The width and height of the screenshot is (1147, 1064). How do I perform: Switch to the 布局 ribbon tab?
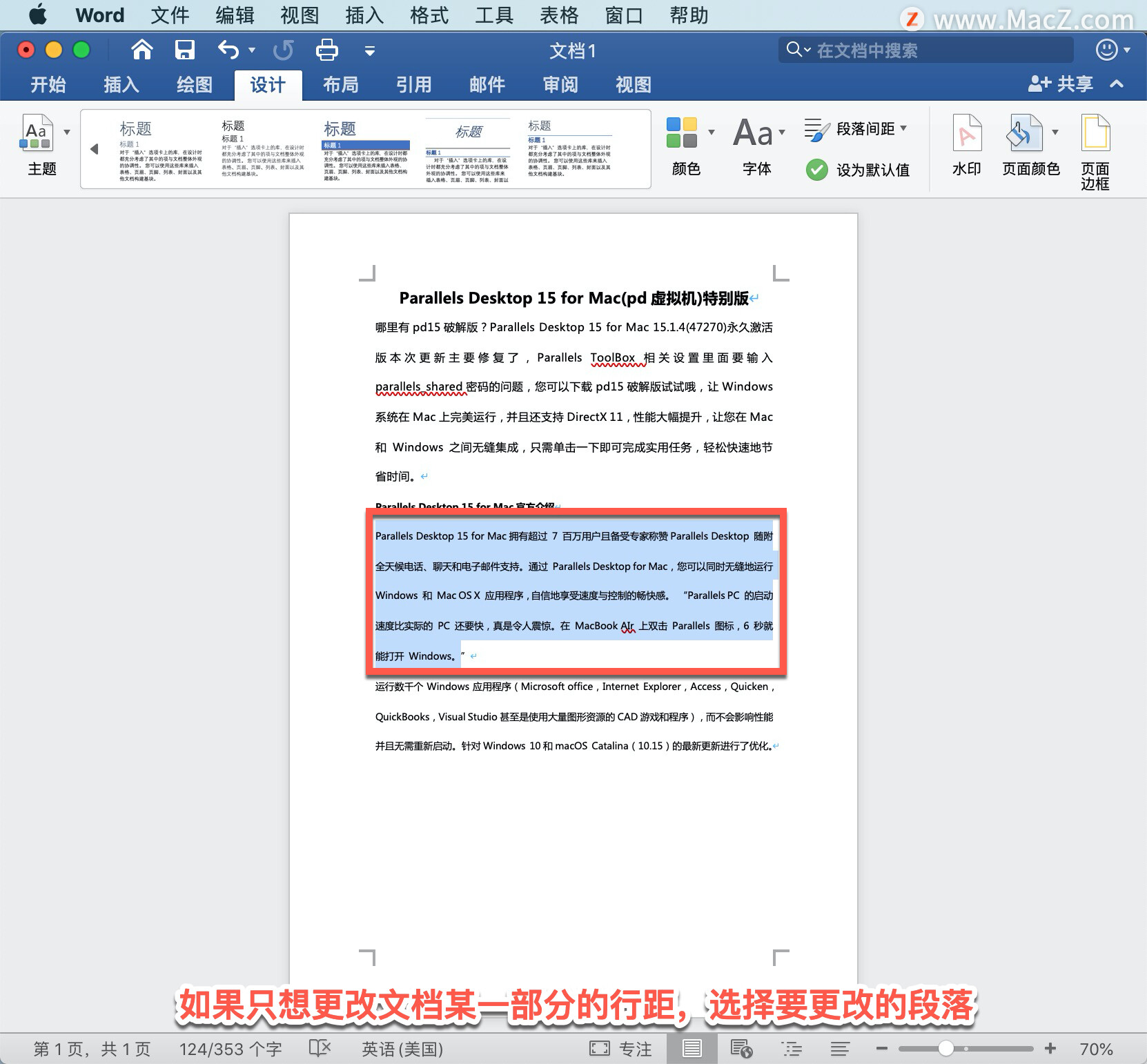(340, 84)
